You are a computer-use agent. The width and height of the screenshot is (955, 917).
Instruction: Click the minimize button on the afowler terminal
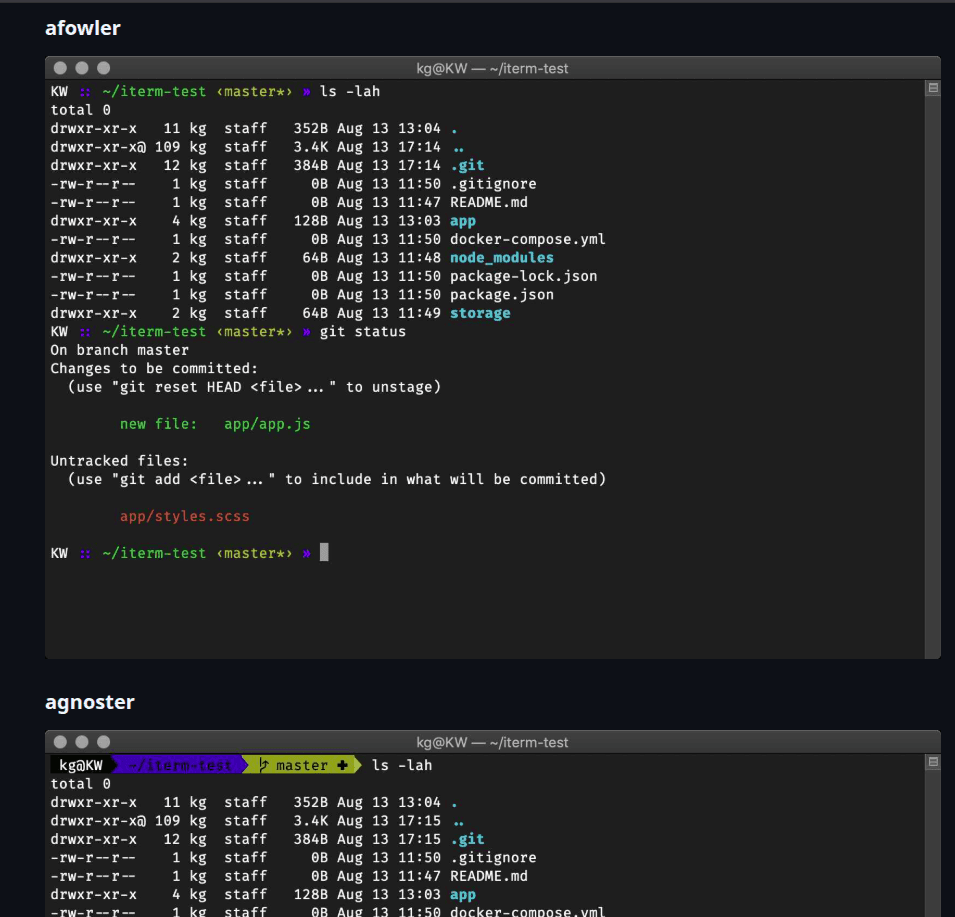tap(82, 68)
